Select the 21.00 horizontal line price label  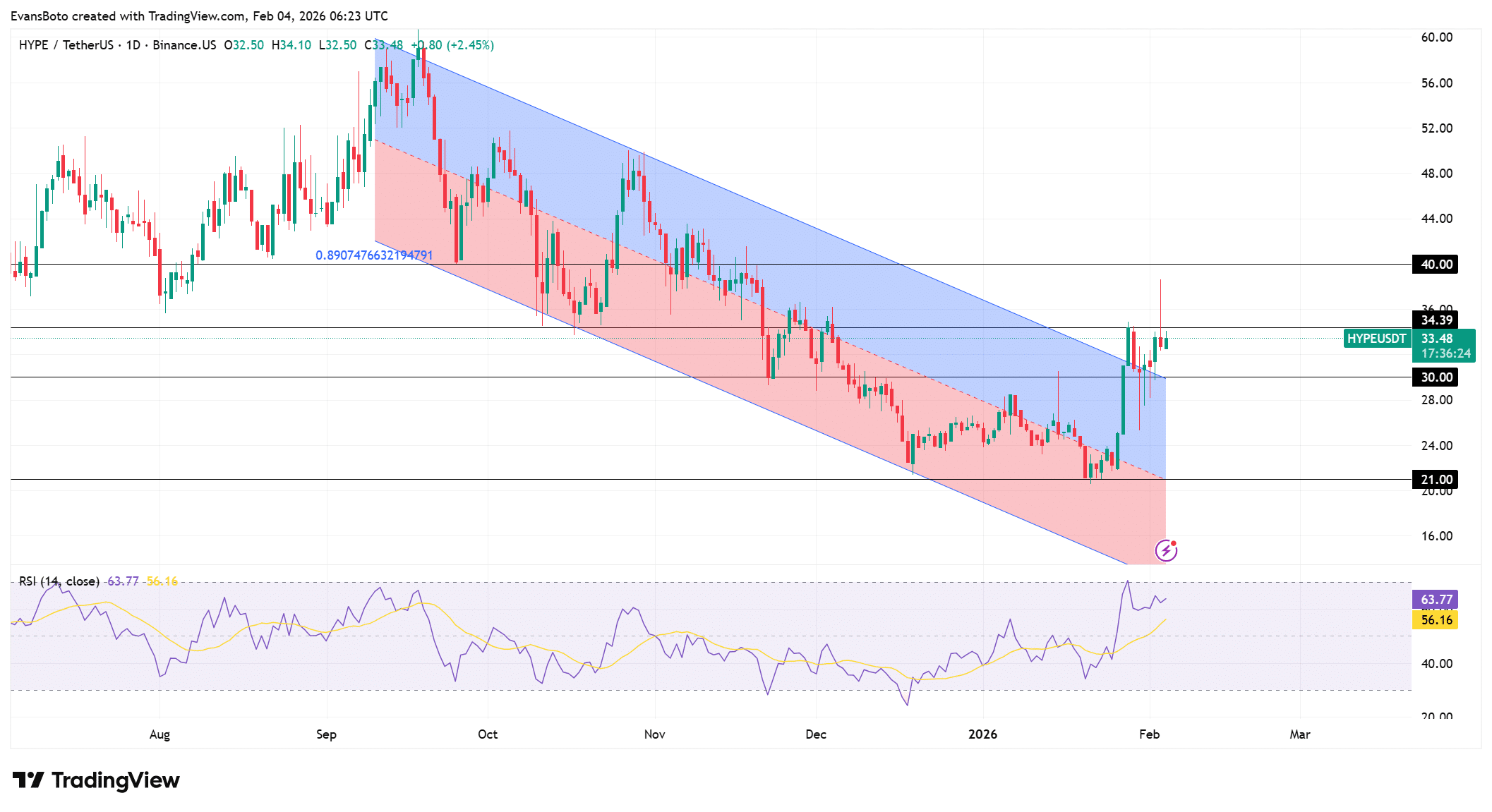pyautogui.click(x=1436, y=480)
